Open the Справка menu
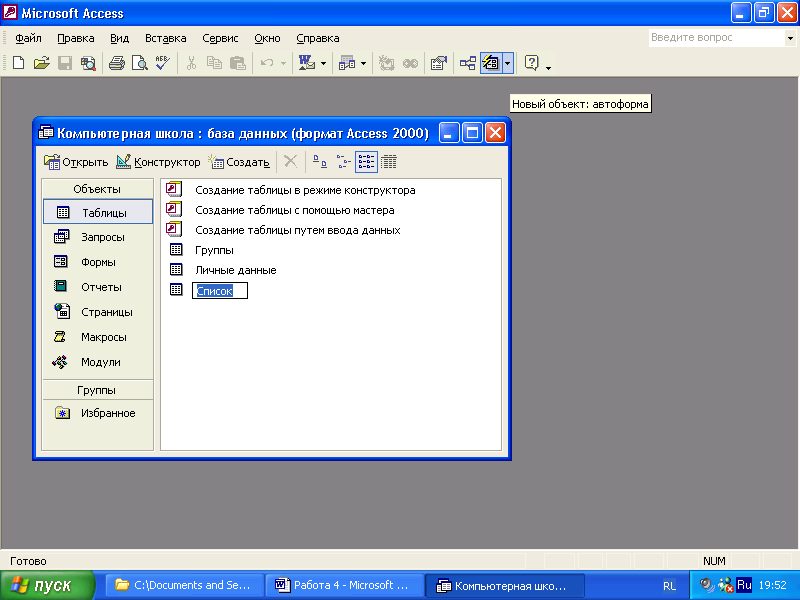 pyautogui.click(x=317, y=38)
